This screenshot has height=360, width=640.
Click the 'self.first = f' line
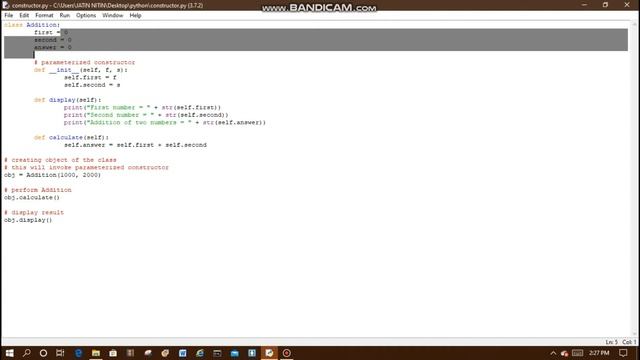point(90,78)
